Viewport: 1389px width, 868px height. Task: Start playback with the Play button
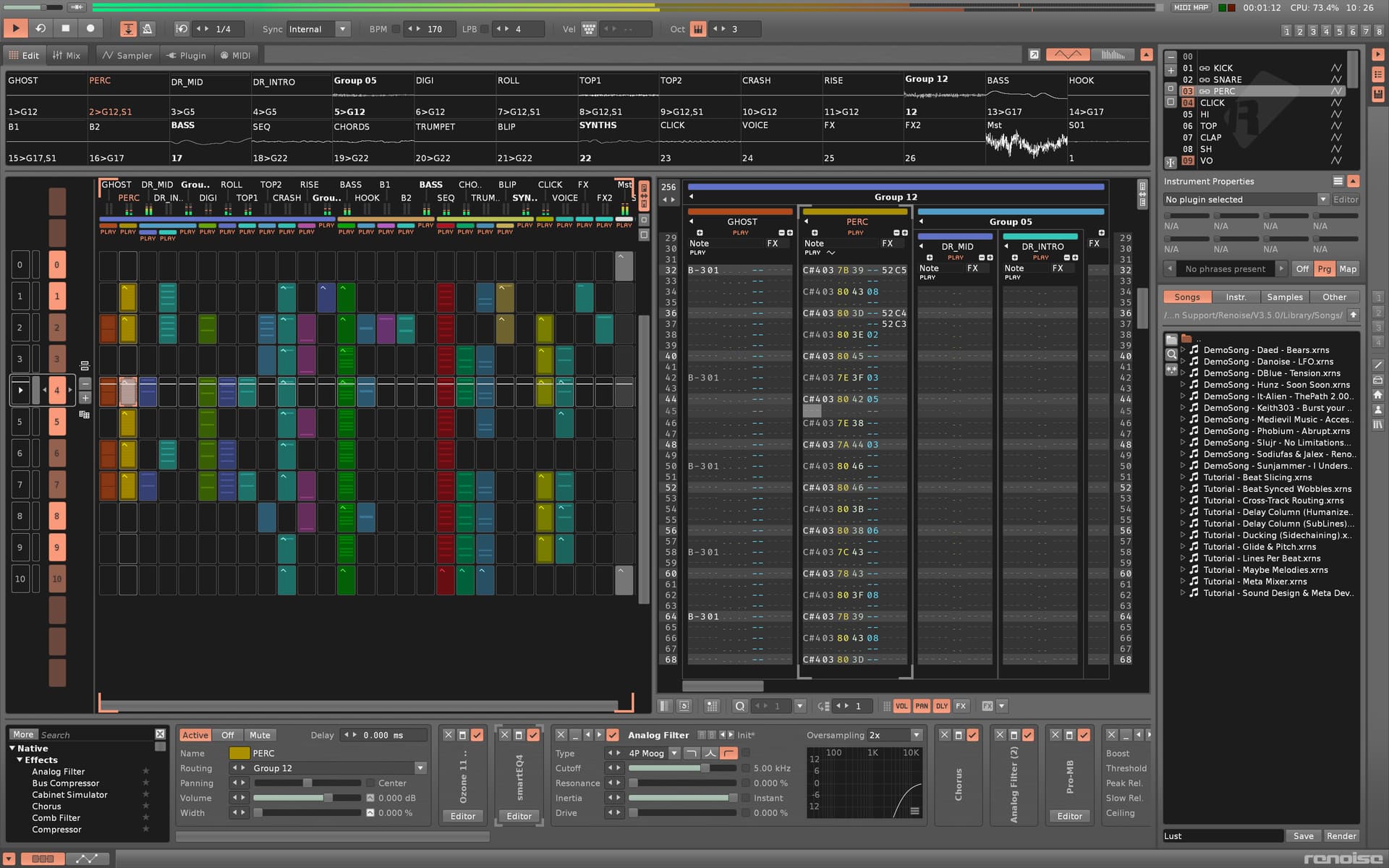[x=15, y=29]
